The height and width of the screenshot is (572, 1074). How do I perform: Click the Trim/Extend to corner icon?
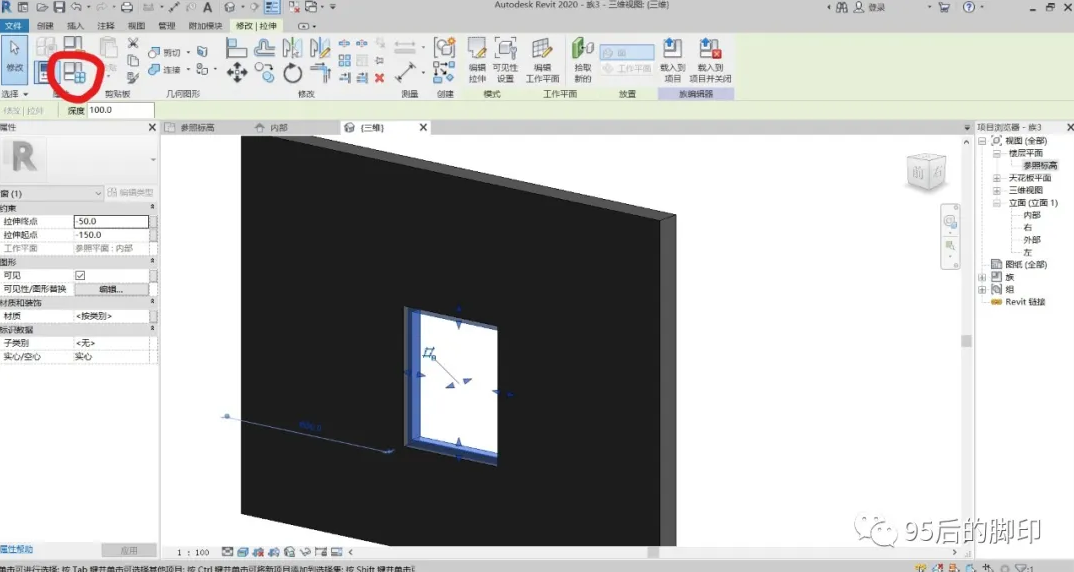point(320,73)
